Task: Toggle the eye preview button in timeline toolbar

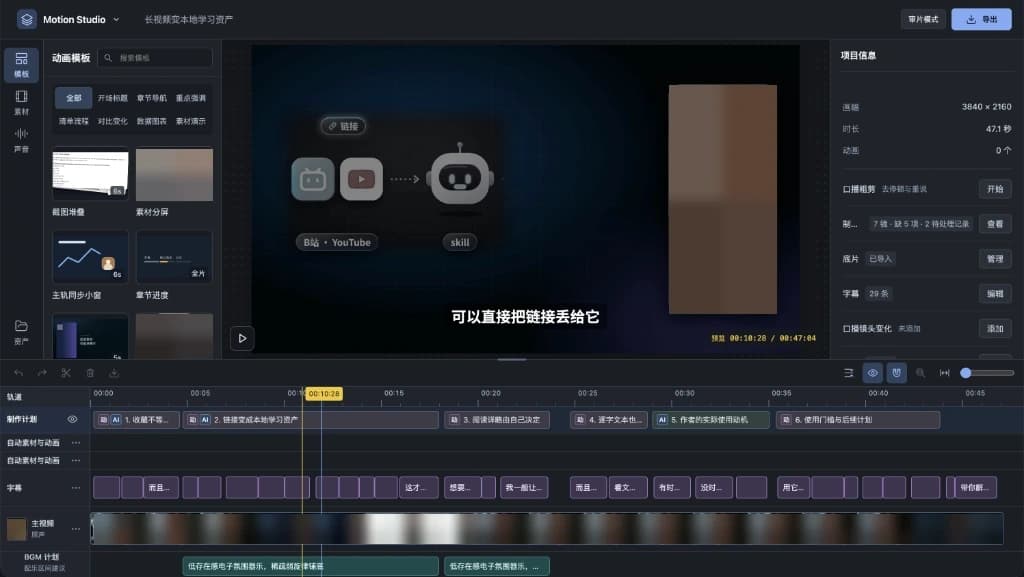Action: point(872,373)
